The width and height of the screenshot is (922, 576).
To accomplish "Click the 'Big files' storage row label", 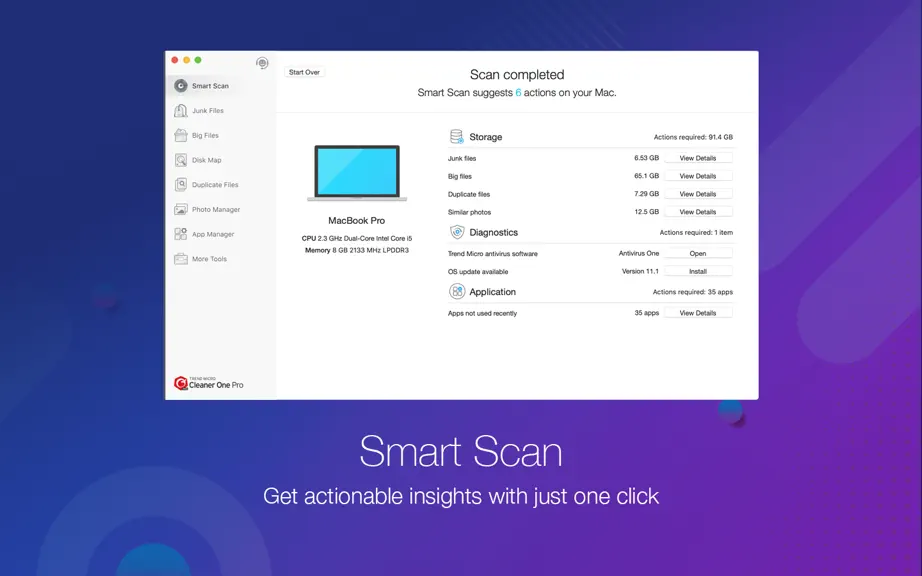I will click(x=460, y=176).
